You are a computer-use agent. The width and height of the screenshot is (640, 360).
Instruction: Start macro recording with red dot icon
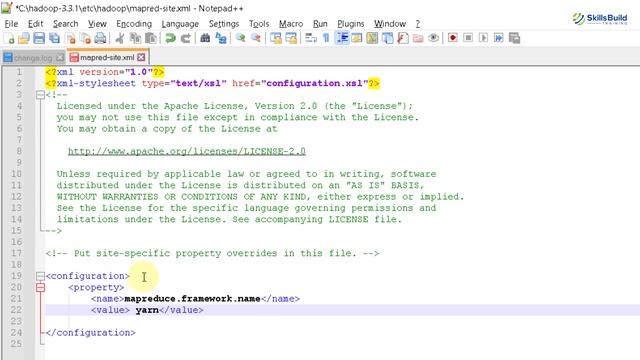coord(453,38)
